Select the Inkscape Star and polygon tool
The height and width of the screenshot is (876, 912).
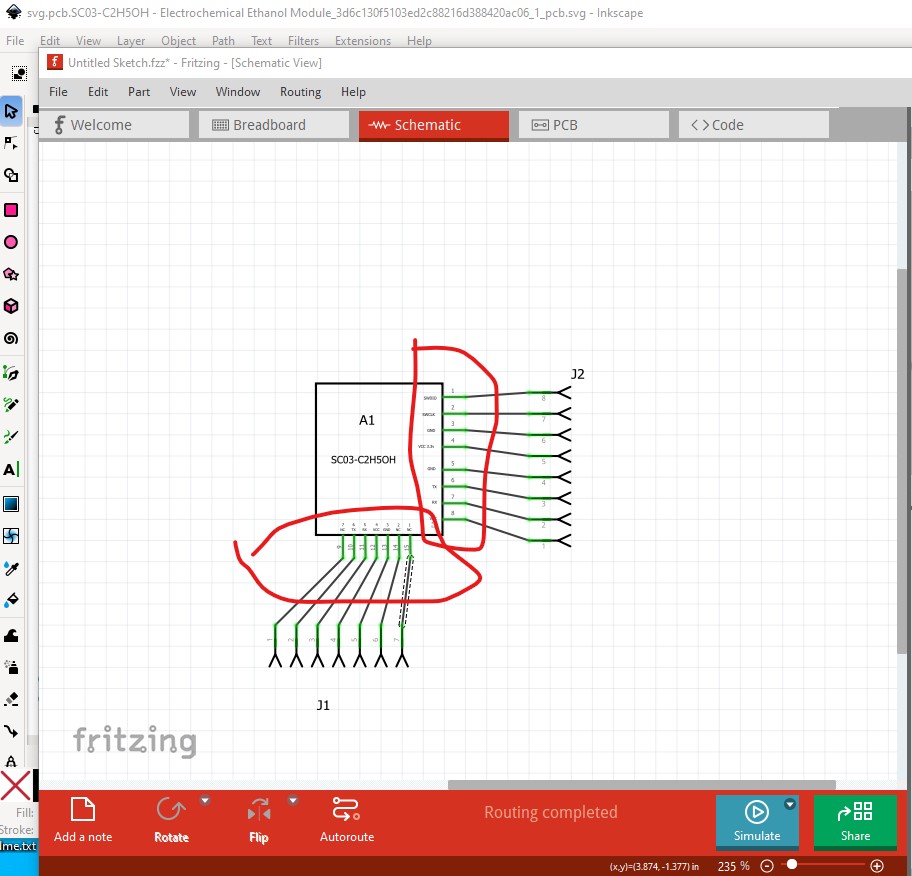pos(11,274)
